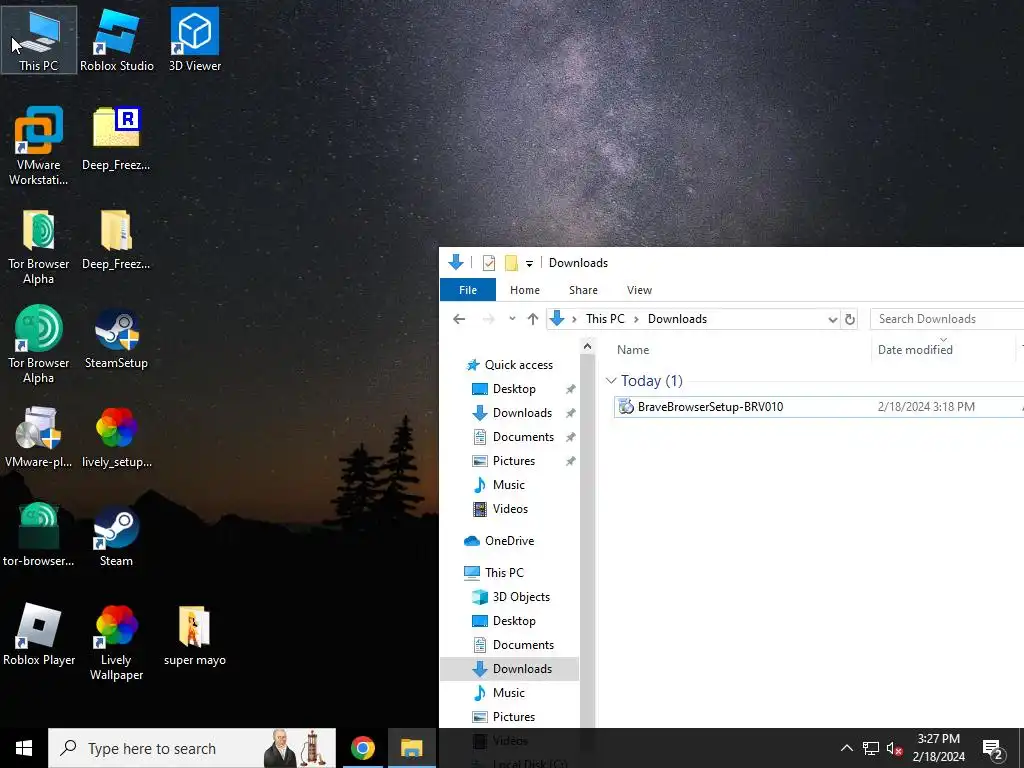Select the Roblox Player desktop shortcut
The image size is (1024, 768).
(x=39, y=635)
